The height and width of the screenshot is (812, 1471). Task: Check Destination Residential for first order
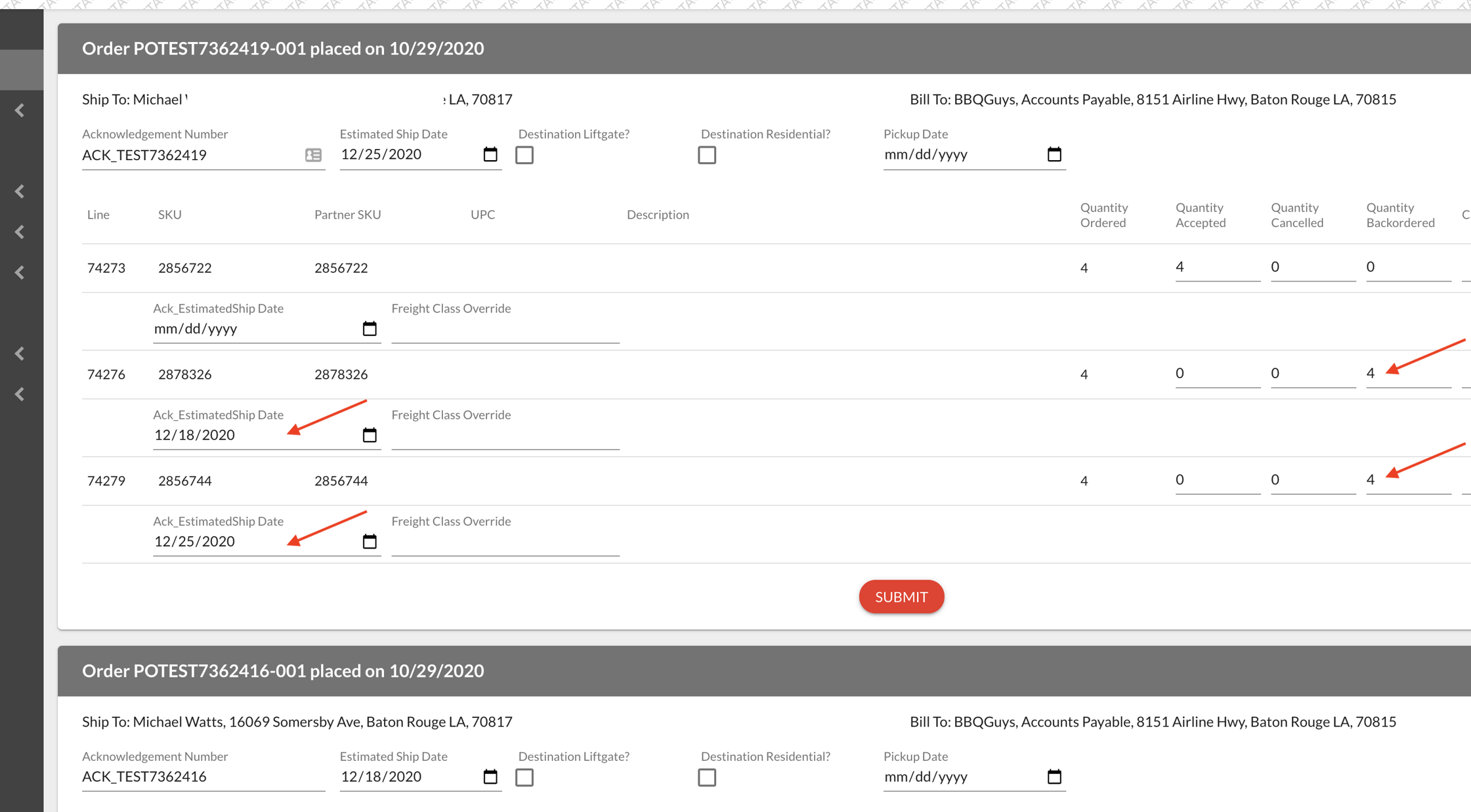pos(707,155)
